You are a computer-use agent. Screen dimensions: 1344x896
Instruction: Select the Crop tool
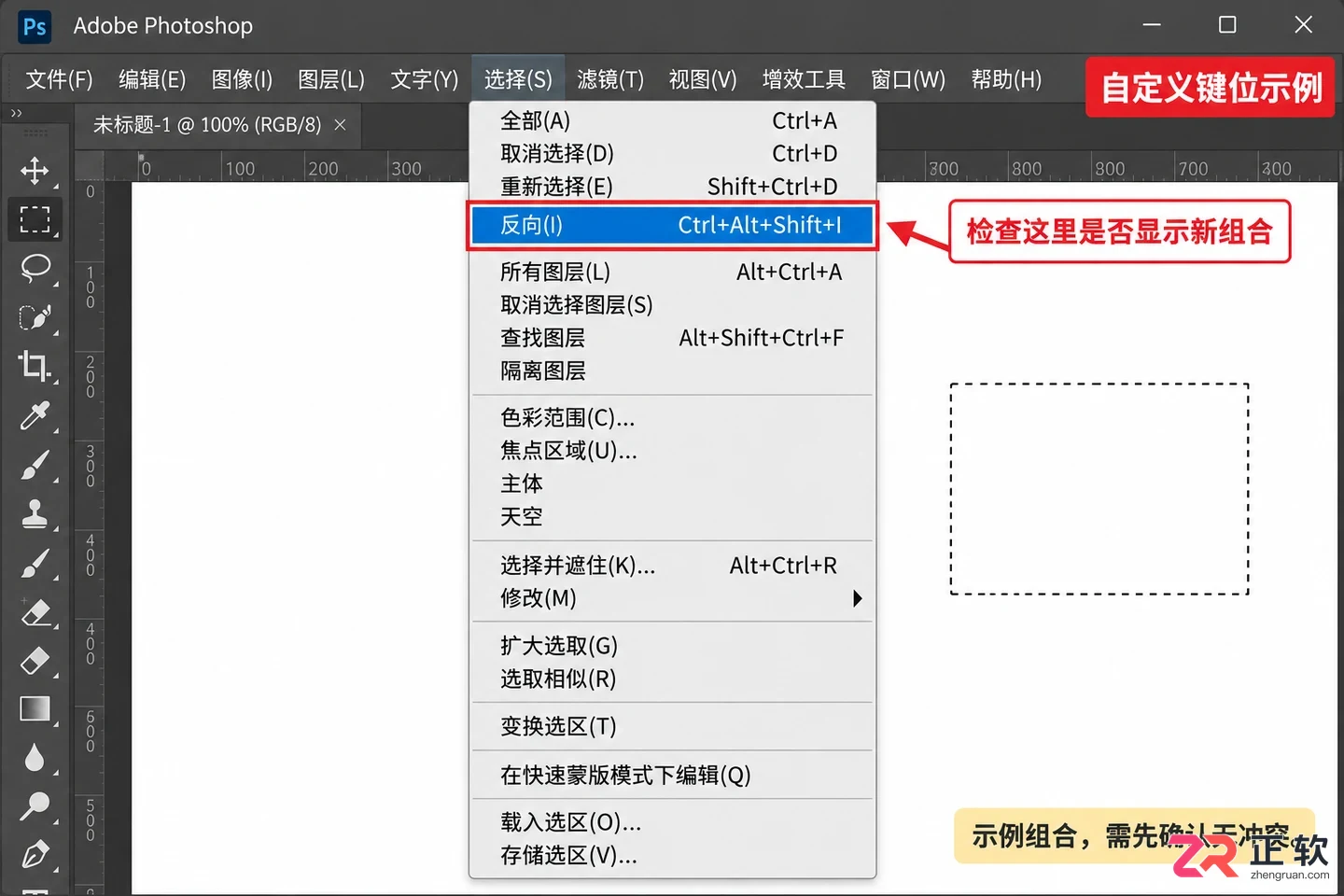(35, 366)
